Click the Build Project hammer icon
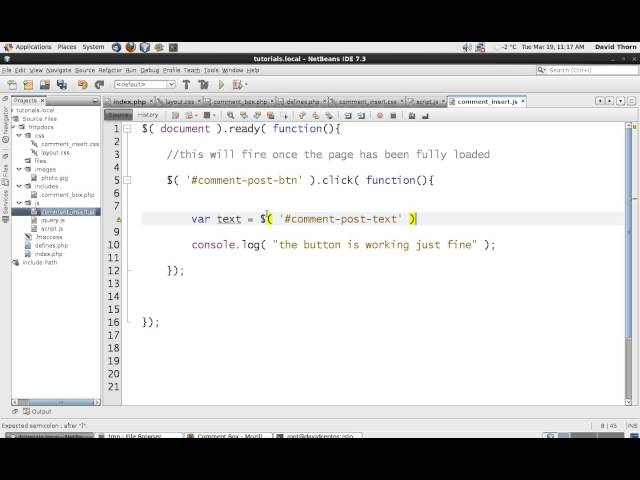Image resolution: width=640 pixels, height=480 pixels. click(186, 85)
